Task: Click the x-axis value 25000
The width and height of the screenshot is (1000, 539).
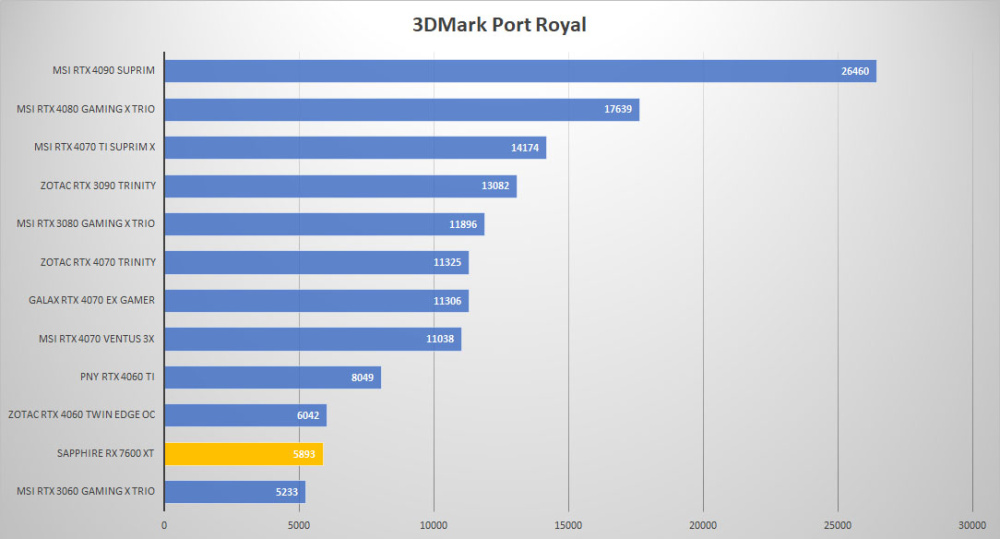Action: 837,525
